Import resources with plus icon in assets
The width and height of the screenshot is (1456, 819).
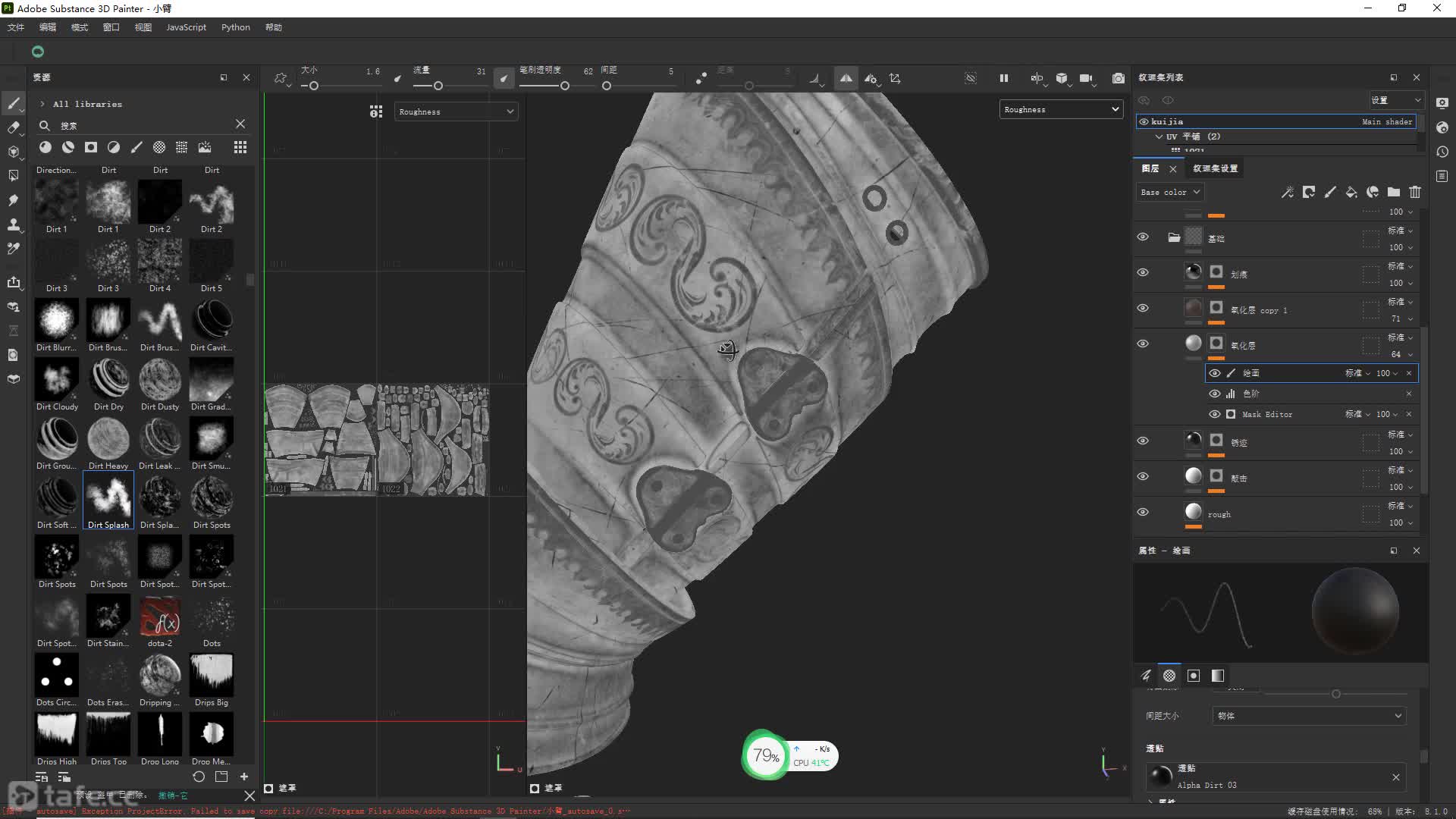pos(244,777)
